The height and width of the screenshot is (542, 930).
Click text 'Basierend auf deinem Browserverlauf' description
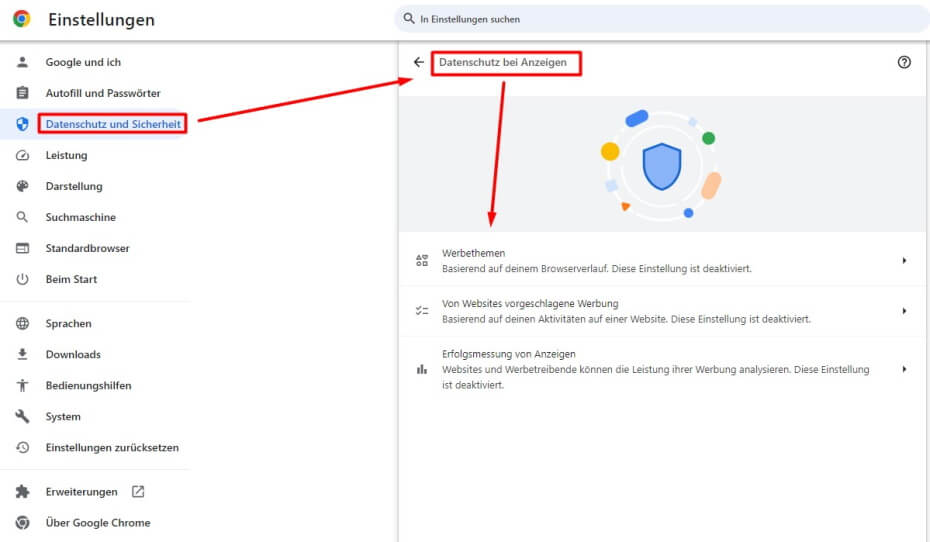525,269
